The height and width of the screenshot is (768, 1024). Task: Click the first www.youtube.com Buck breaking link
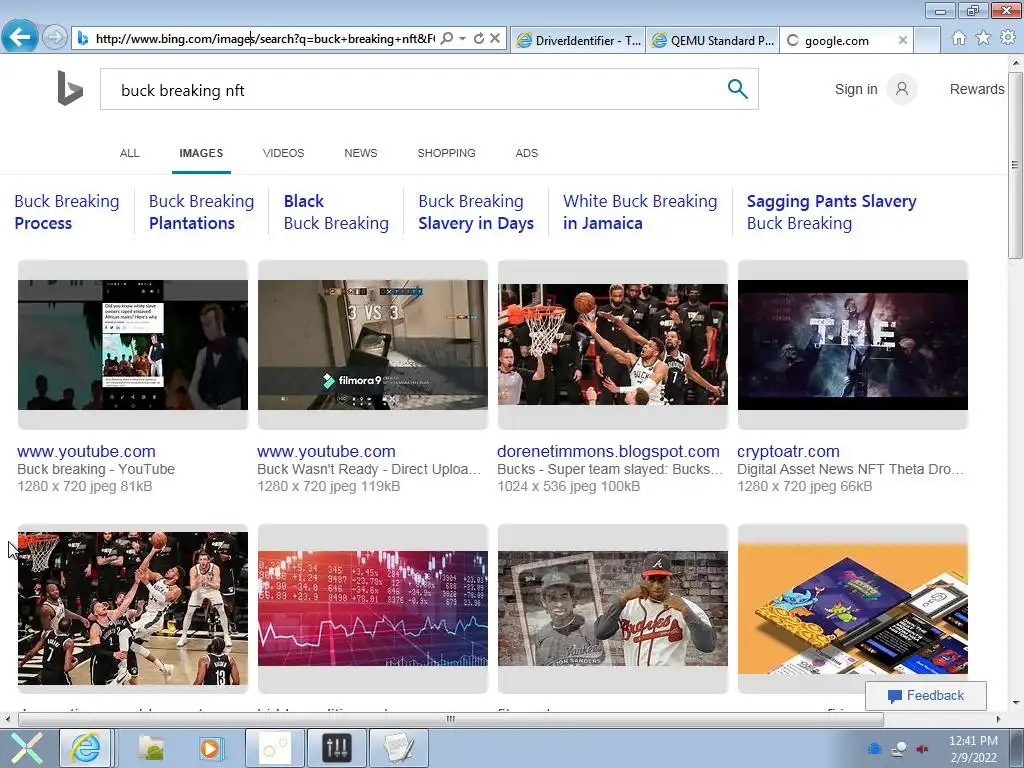tap(86, 451)
